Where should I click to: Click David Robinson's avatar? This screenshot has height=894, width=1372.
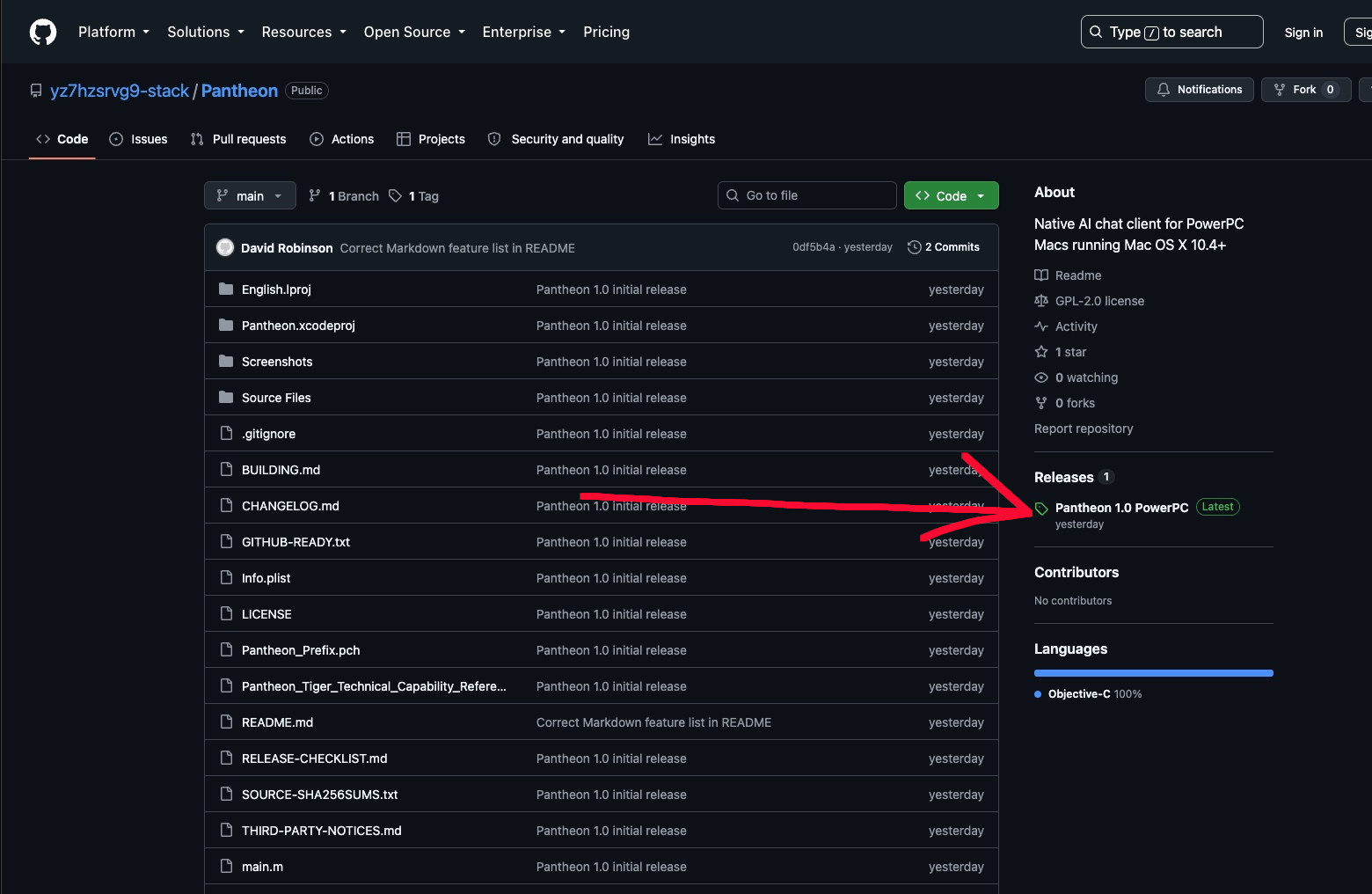point(225,247)
